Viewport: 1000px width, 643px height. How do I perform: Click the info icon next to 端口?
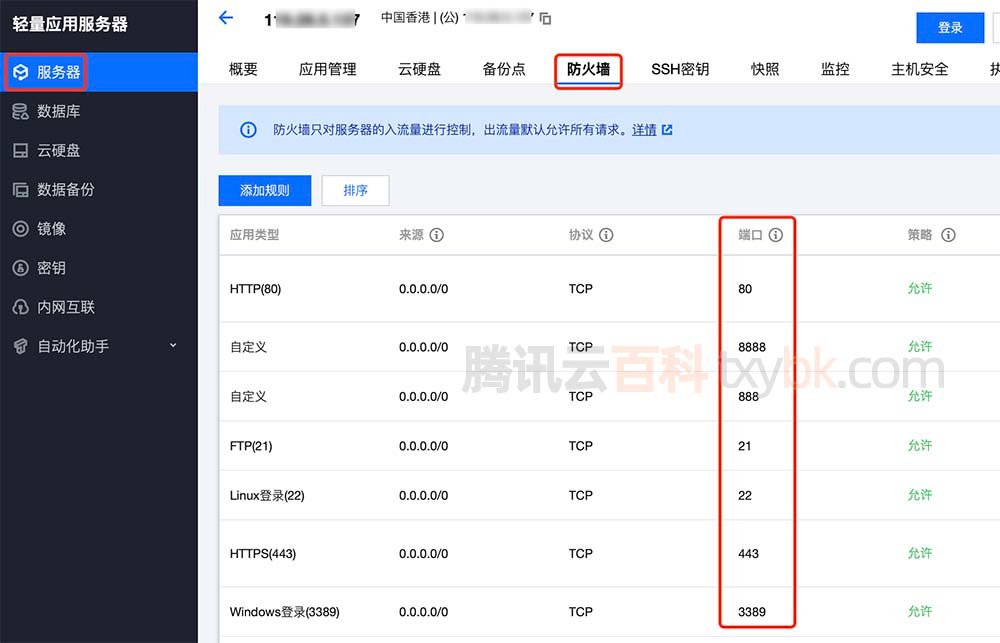click(x=776, y=235)
